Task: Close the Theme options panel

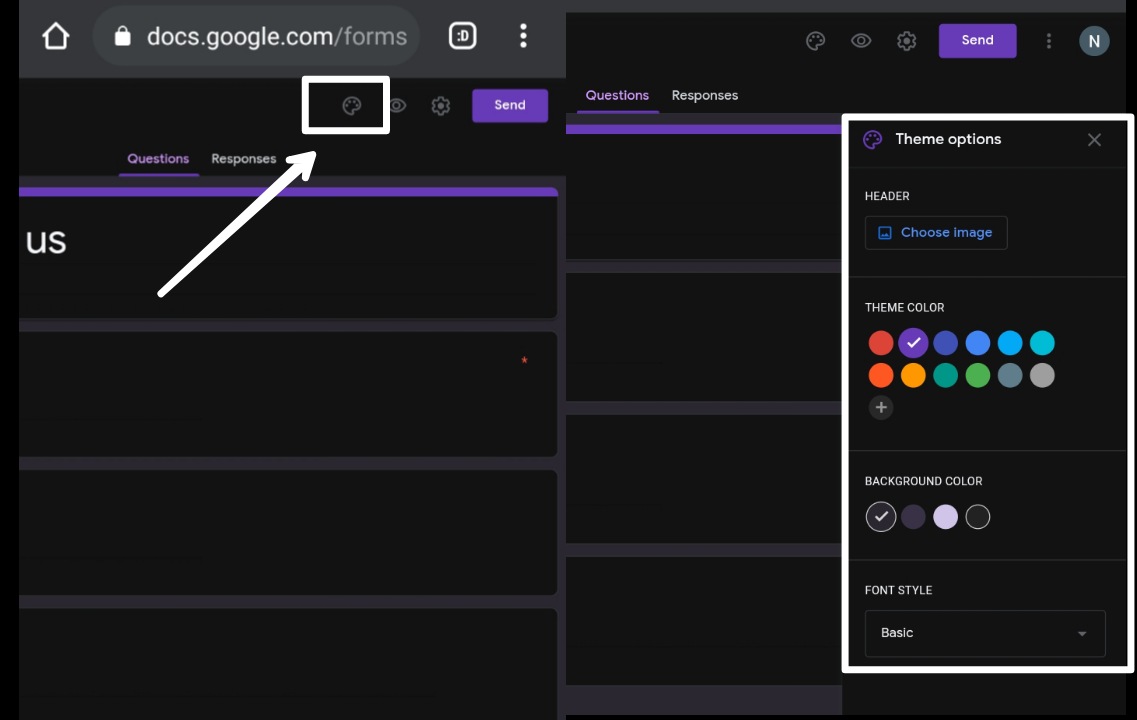Action: pos(1094,140)
